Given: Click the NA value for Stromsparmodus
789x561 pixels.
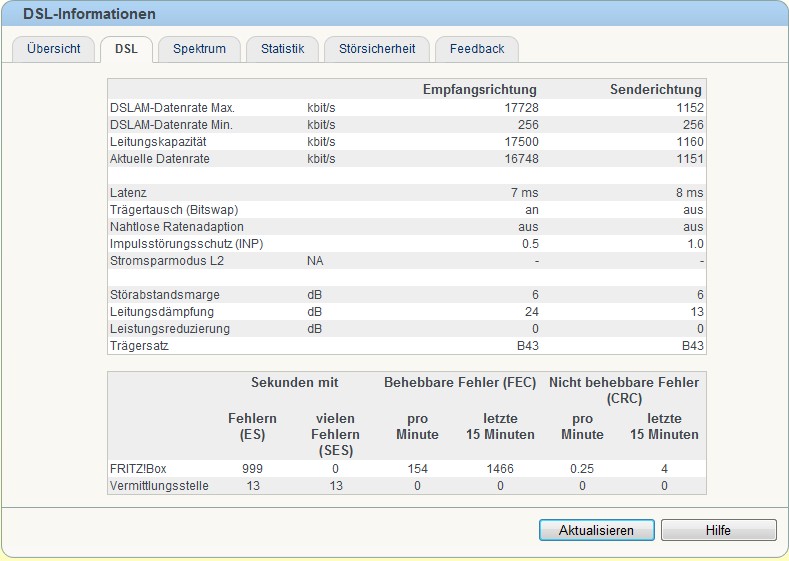Looking at the screenshot, I should pyautogui.click(x=315, y=261).
